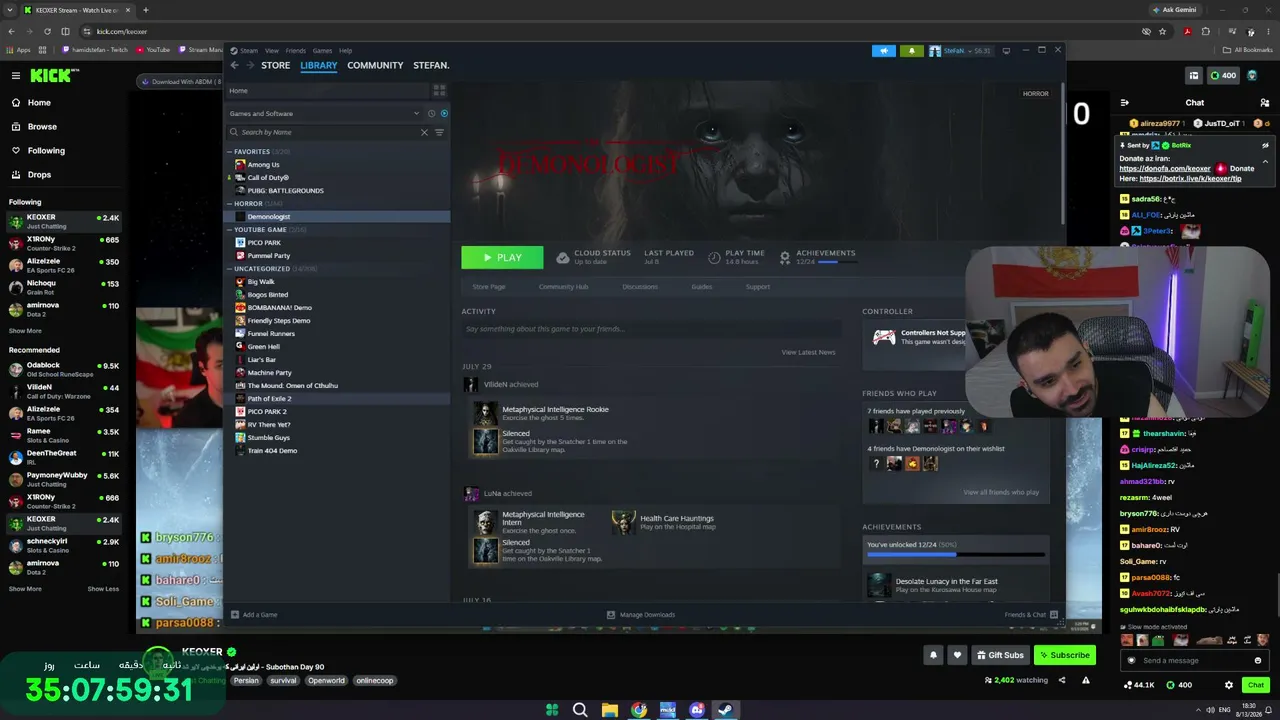Open the Steam View menu

(x=272, y=51)
